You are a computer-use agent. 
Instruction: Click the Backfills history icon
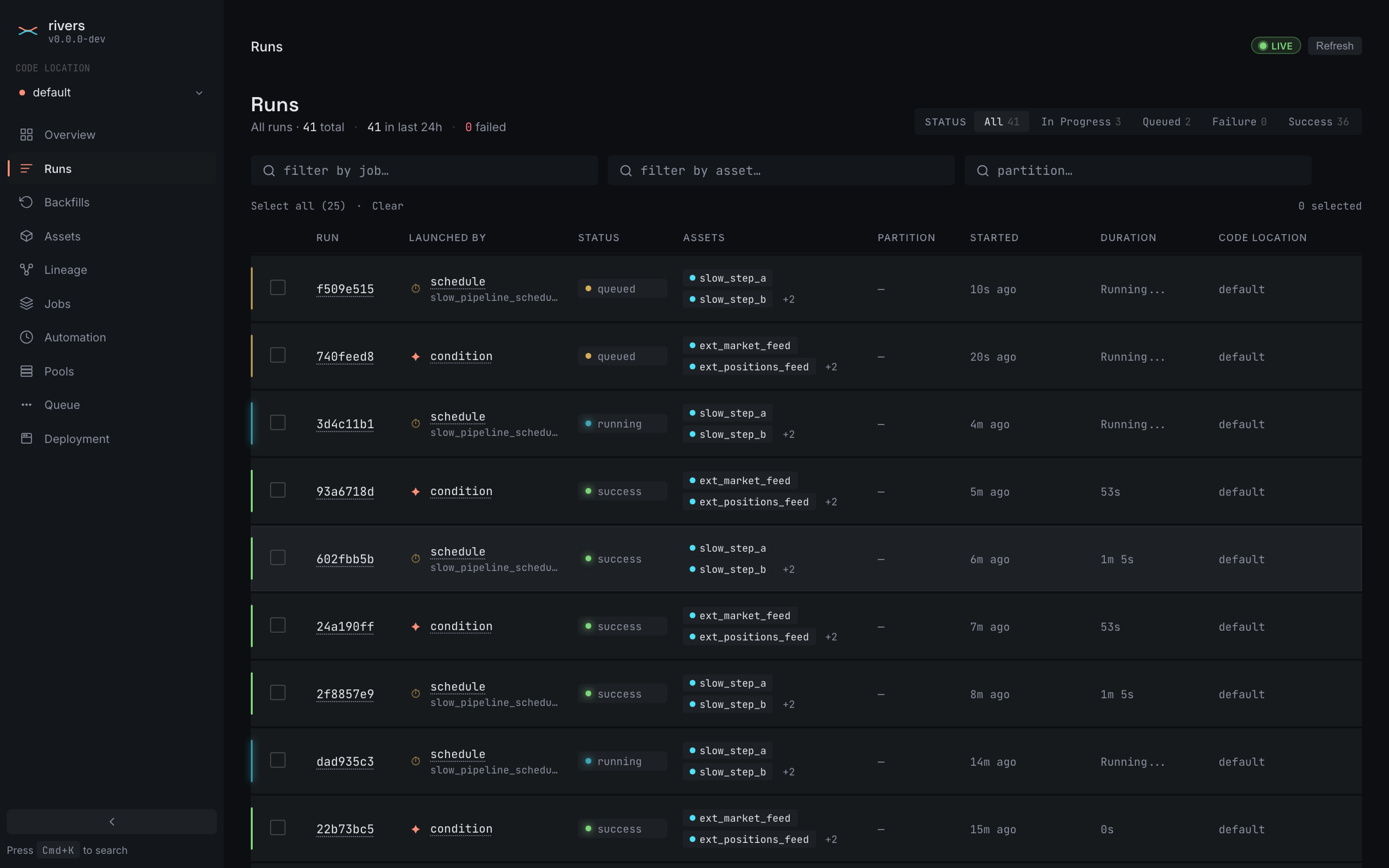click(x=26, y=203)
